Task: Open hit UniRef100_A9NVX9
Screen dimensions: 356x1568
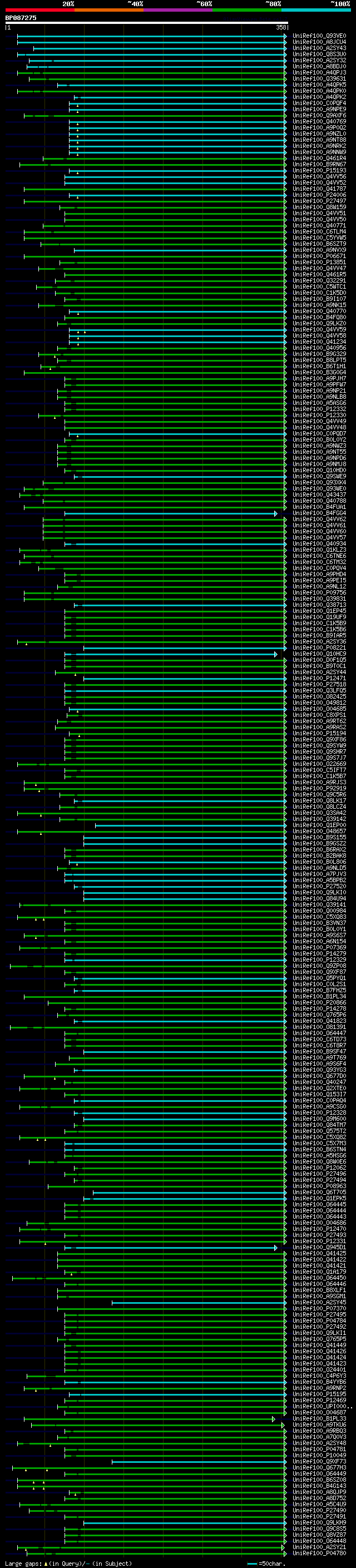Action: (x=319, y=250)
